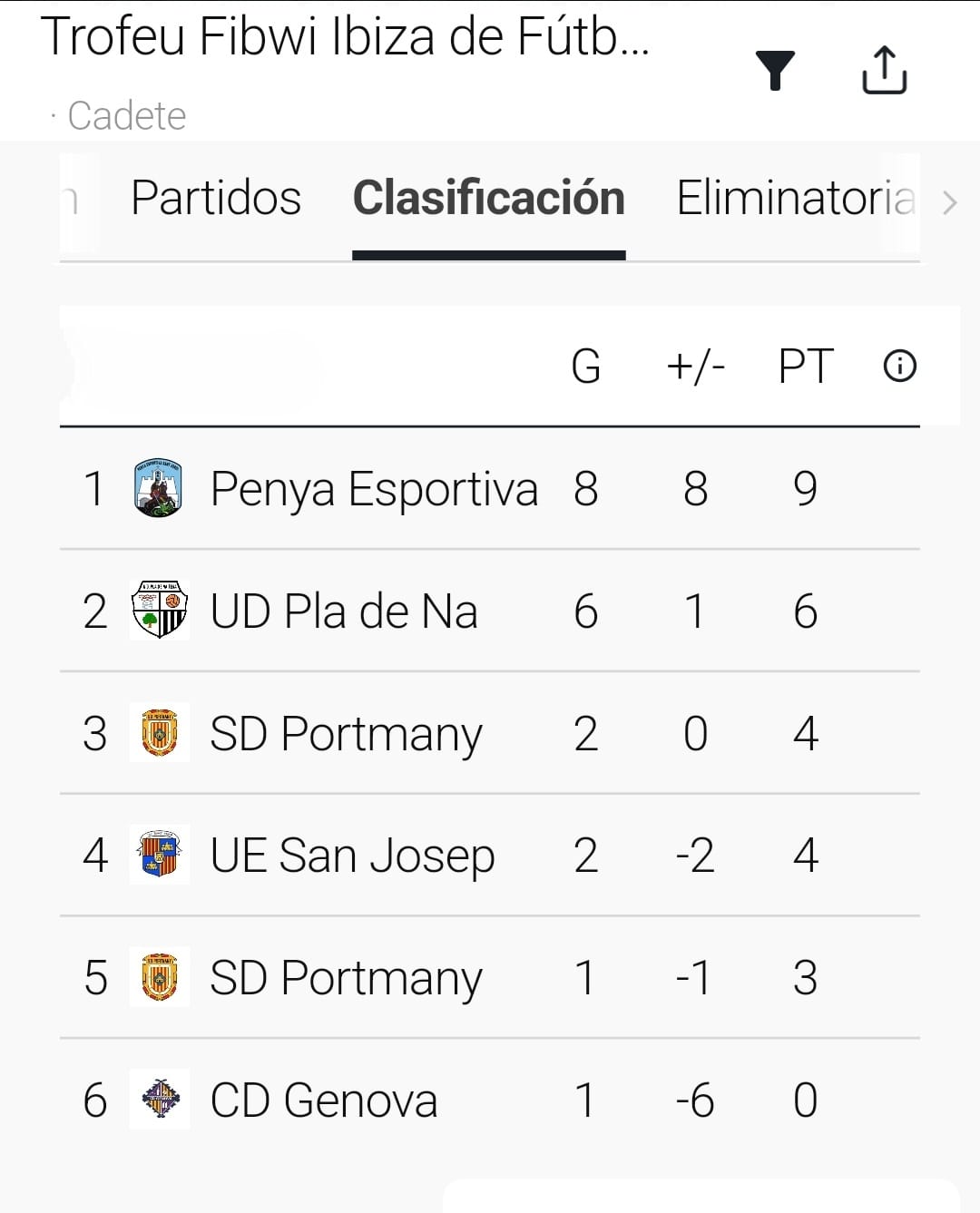
Task: Select the UD Pla de Na crest
Action: pos(160,611)
